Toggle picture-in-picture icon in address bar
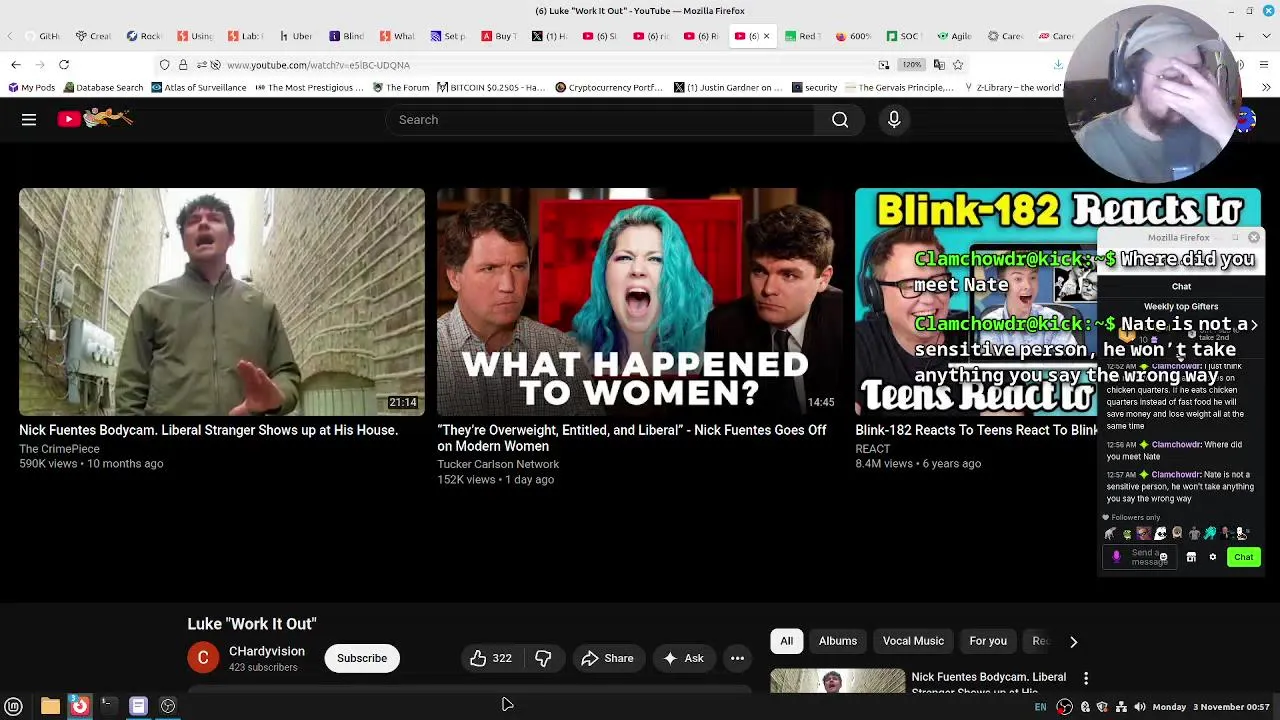This screenshot has height=720, width=1280. [x=884, y=65]
